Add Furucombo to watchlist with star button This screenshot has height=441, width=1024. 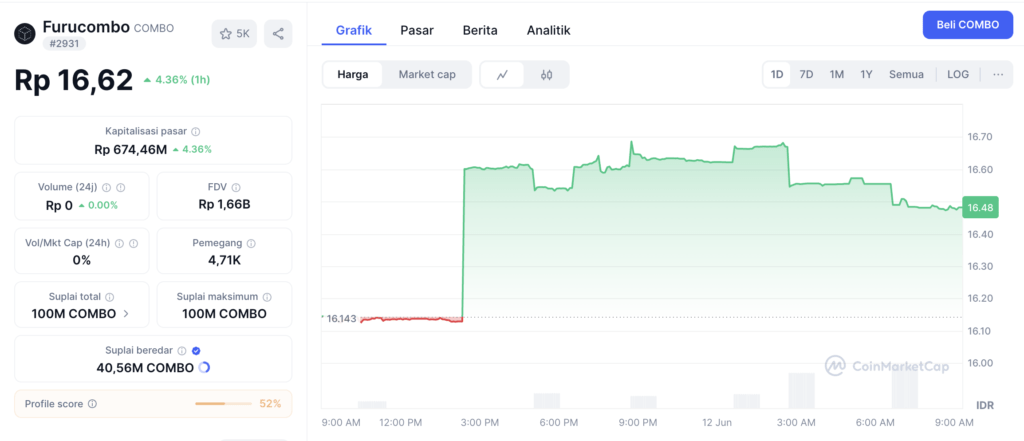click(x=234, y=34)
